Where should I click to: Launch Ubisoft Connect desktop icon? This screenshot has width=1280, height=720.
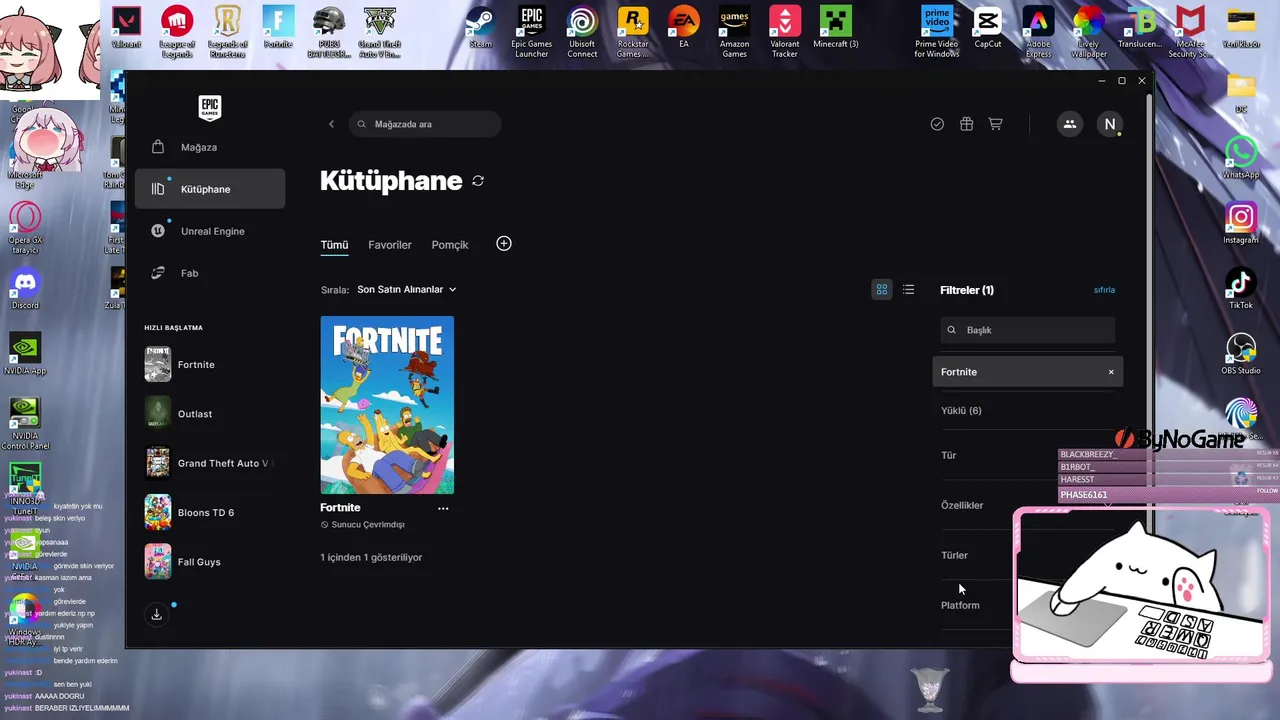(582, 30)
